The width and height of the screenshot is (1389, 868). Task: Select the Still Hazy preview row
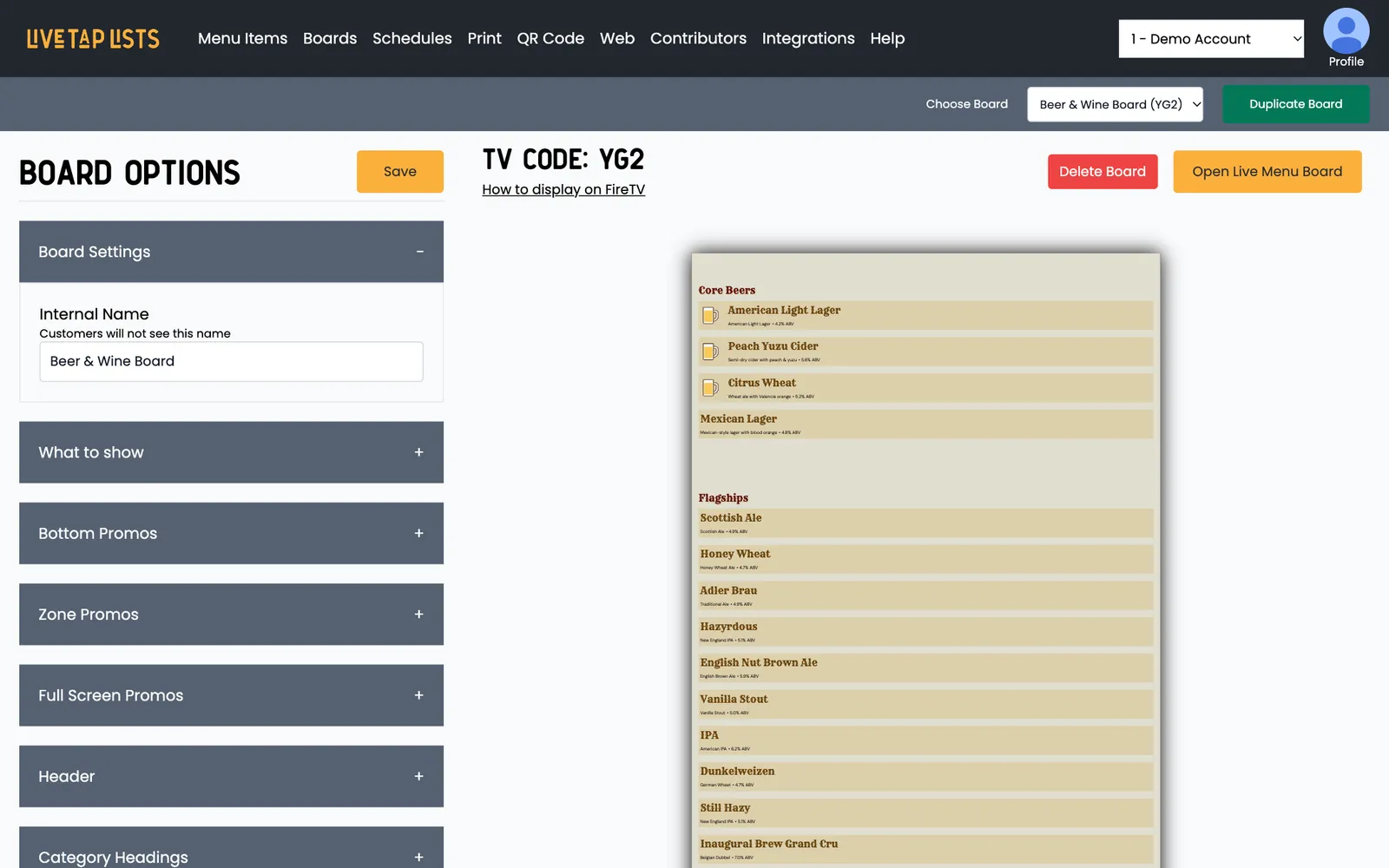(x=925, y=812)
